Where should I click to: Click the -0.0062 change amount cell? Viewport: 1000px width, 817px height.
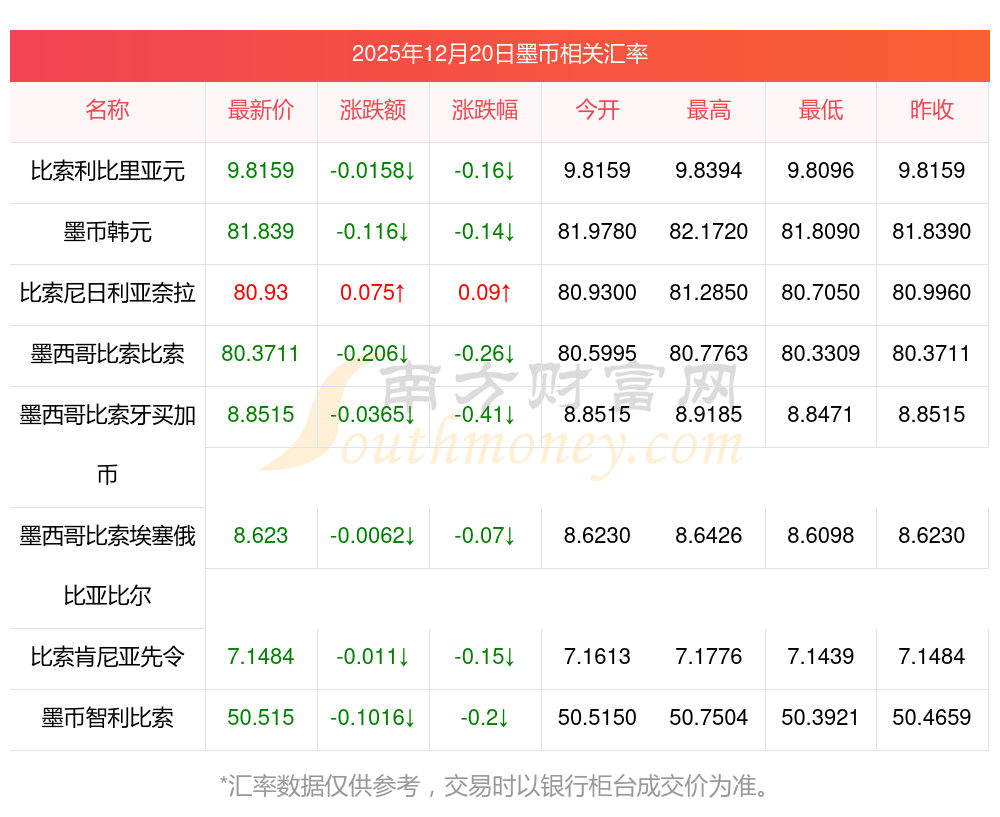tap(372, 536)
